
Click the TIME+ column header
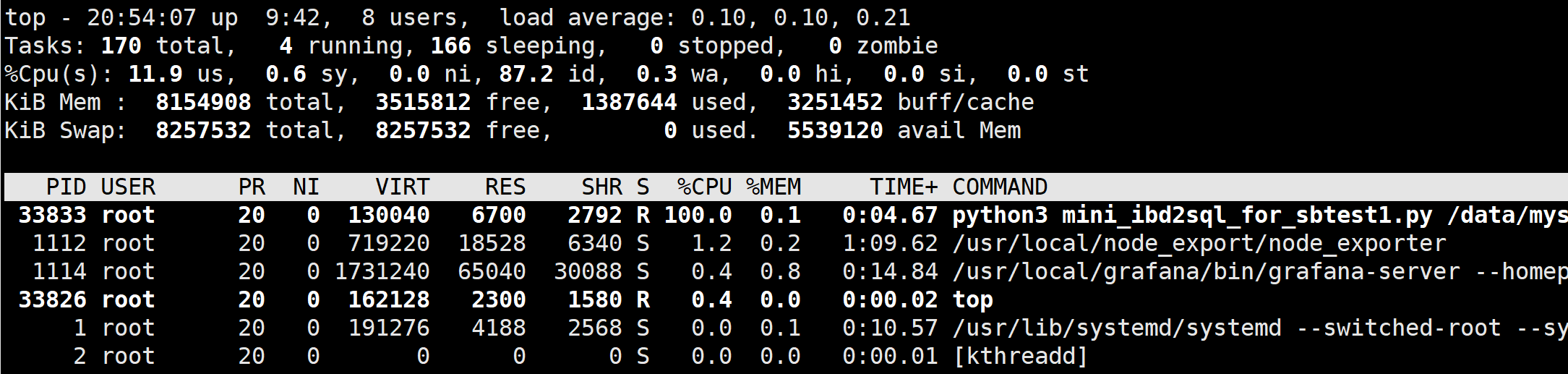[x=904, y=187]
